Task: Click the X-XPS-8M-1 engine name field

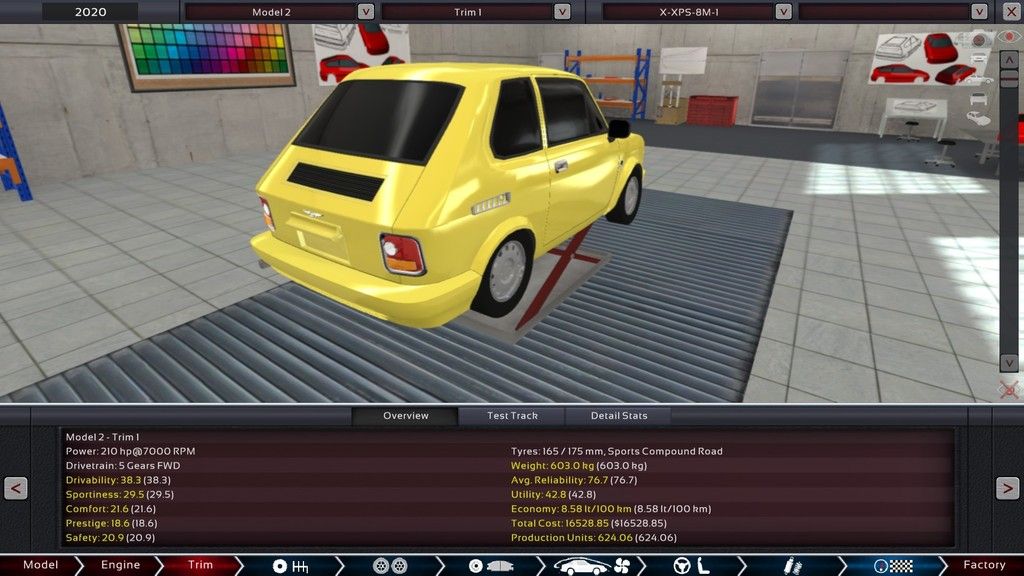Action: click(688, 12)
